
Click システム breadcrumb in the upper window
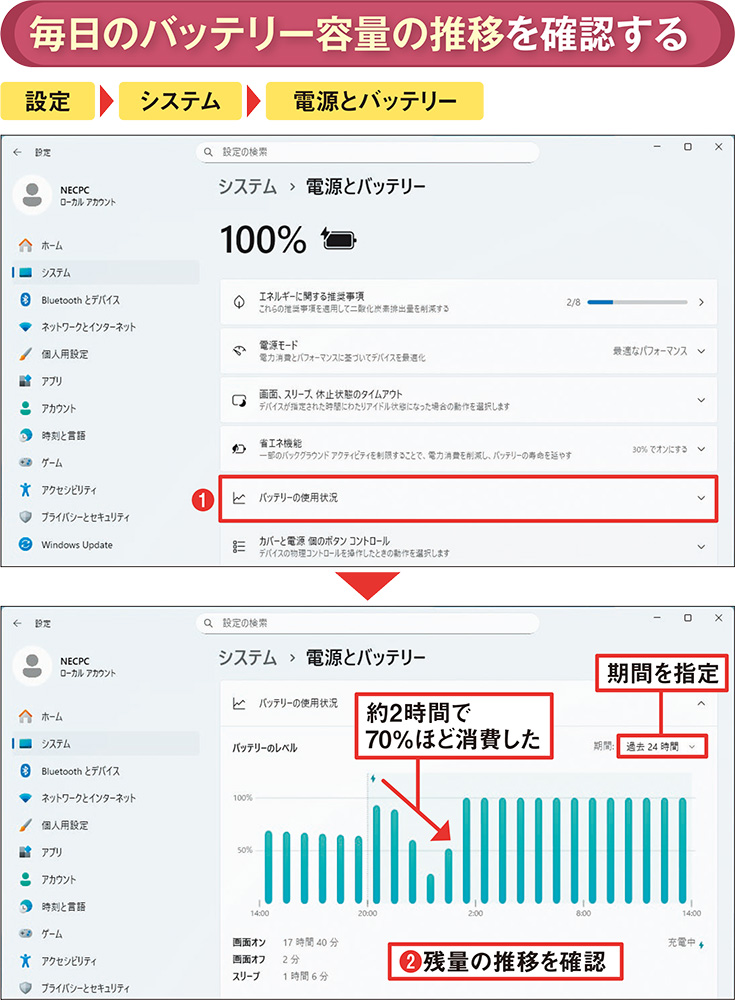coord(248,186)
